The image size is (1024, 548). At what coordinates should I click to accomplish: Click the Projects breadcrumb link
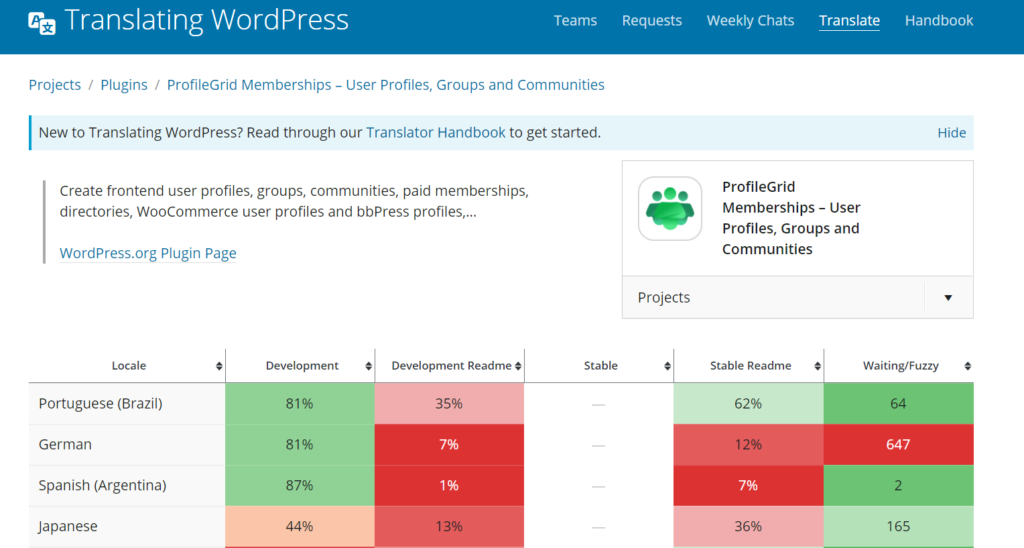[x=55, y=85]
